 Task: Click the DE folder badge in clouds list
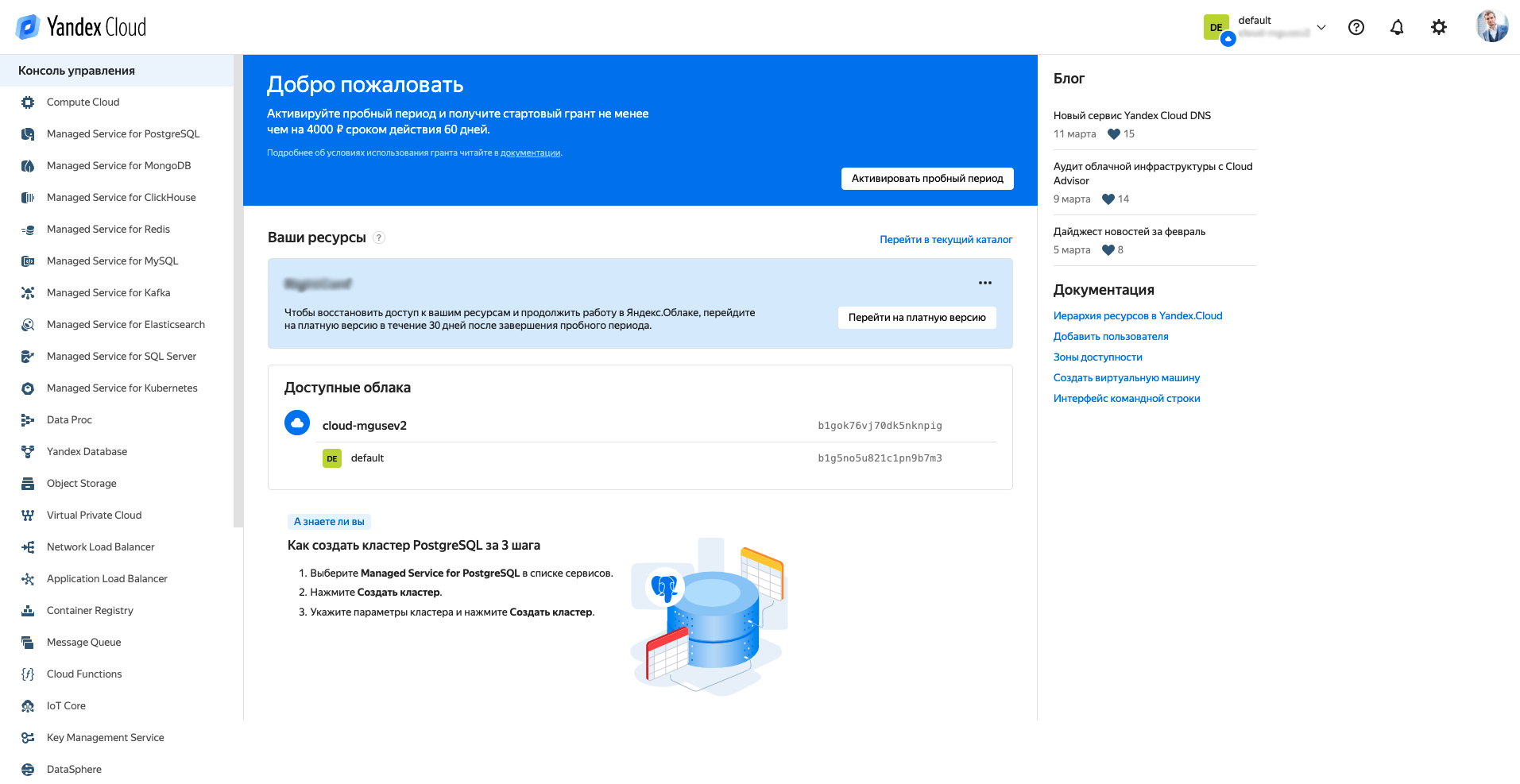click(332, 458)
